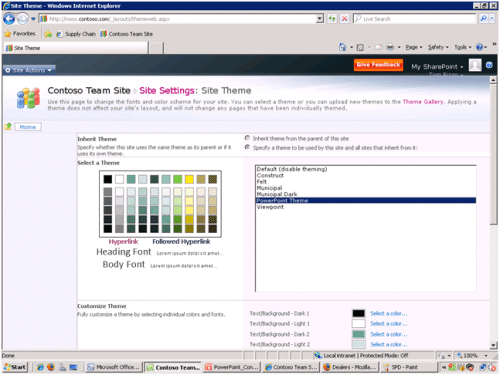Image resolution: width=500 pixels, height=375 pixels.
Task: Click the Contoso Team Site people logo
Action: pyautogui.click(x=29, y=97)
